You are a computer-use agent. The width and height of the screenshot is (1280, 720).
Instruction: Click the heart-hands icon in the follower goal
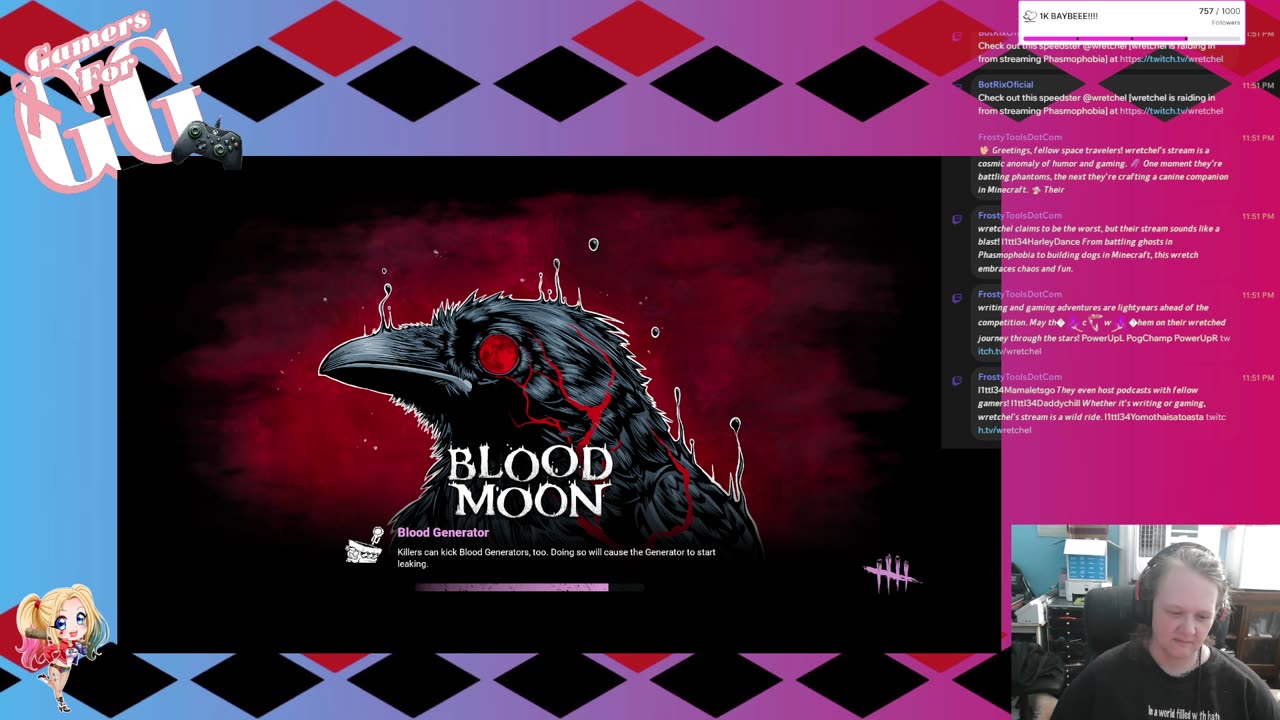pos(1030,16)
